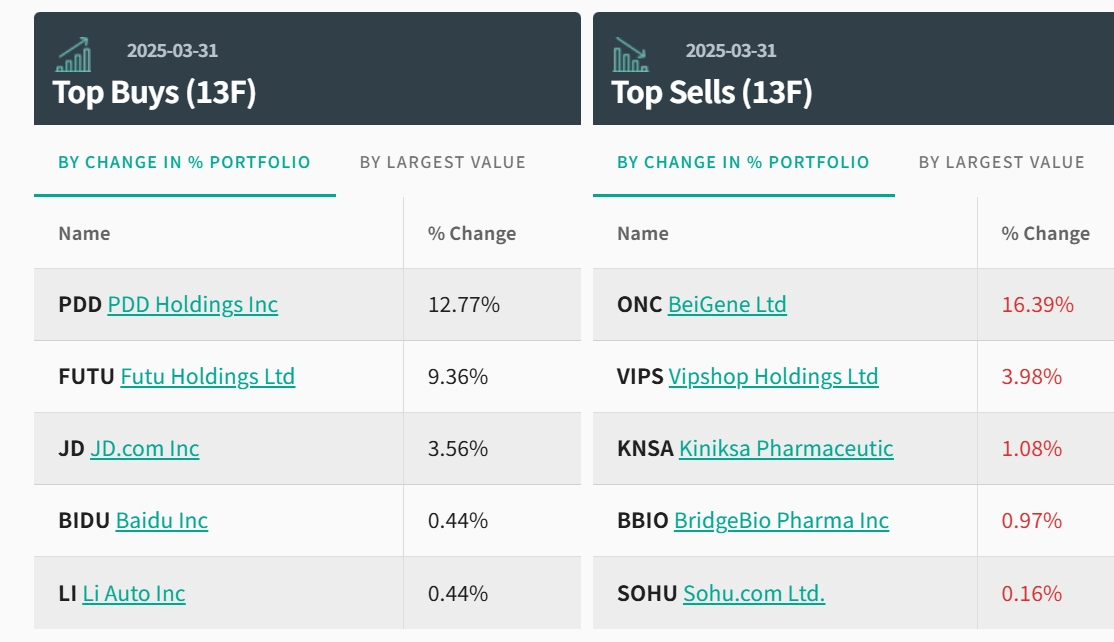The image size is (1114, 642).
Task: Click the Top Sells 'Name' column header
Action: (x=643, y=234)
